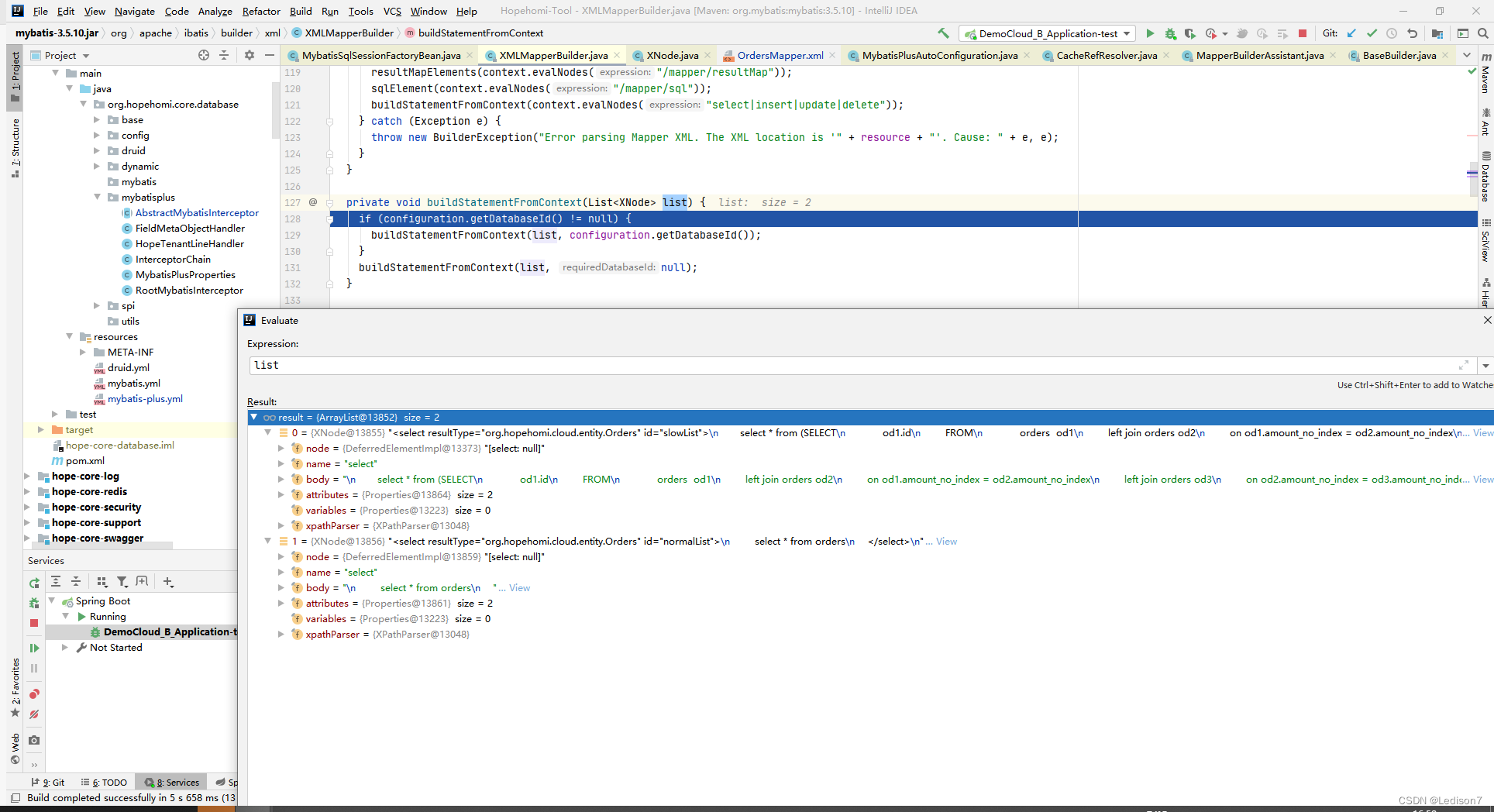Switch to the CacheRefResolver.java tab
This screenshot has height=812, width=1494.
point(1107,55)
